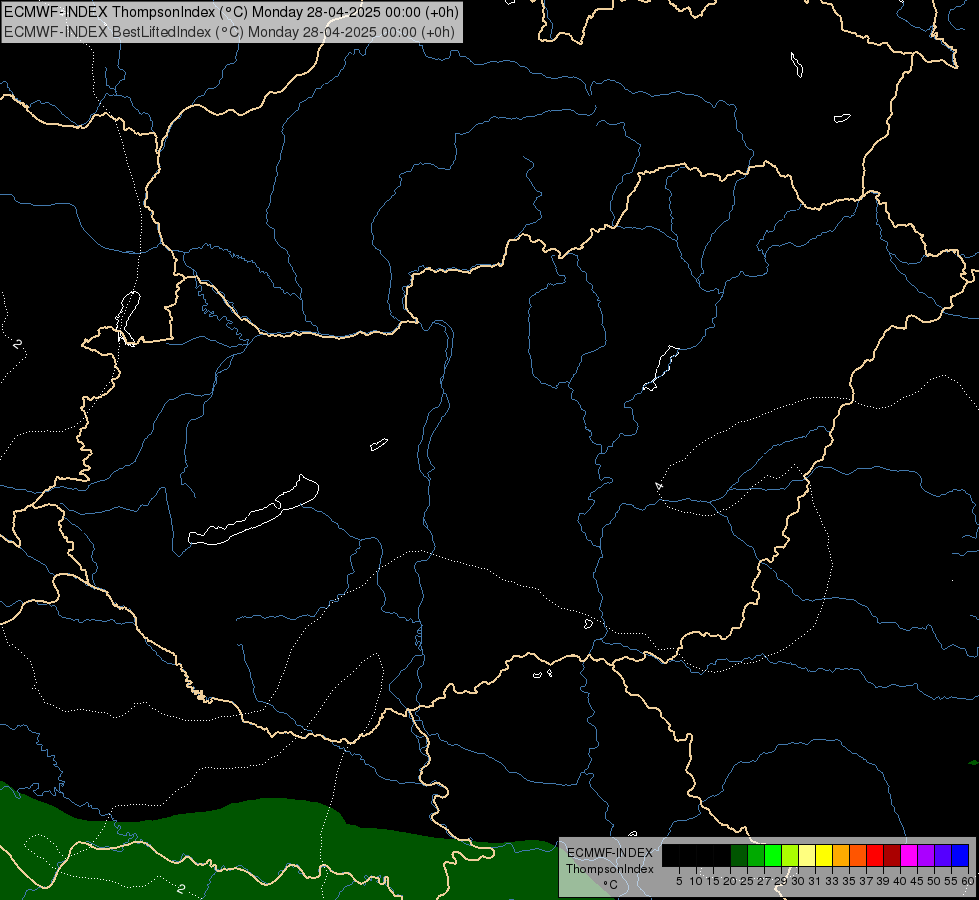Image resolution: width=979 pixels, height=900 pixels.
Task: Click the legend's ThompsonIndex label
Action: click(609, 869)
